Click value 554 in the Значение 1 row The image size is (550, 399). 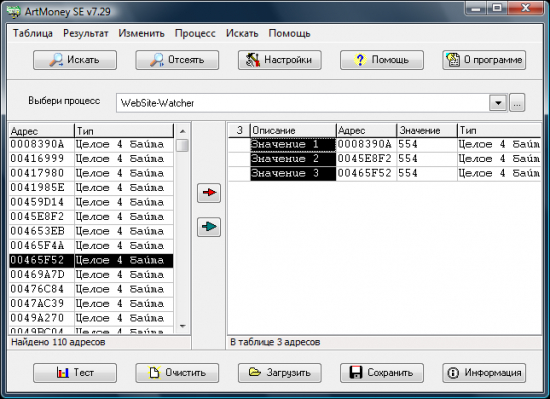coord(427,144)
